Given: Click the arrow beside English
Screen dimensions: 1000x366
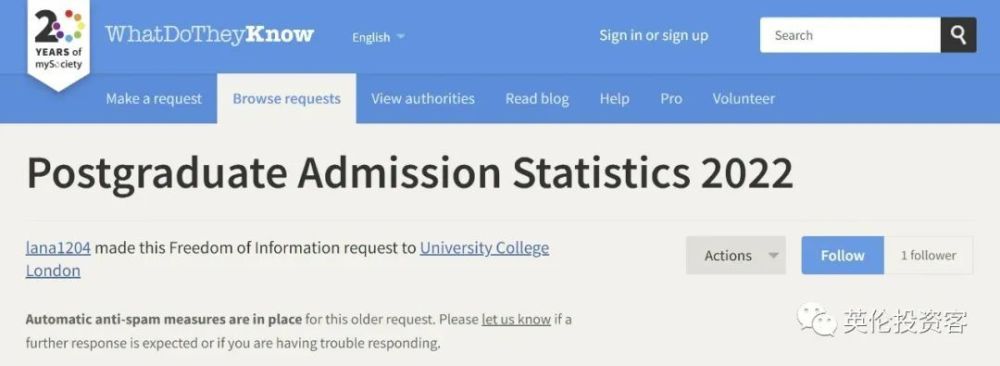Looking at the screenshot, I should (401, 36).
